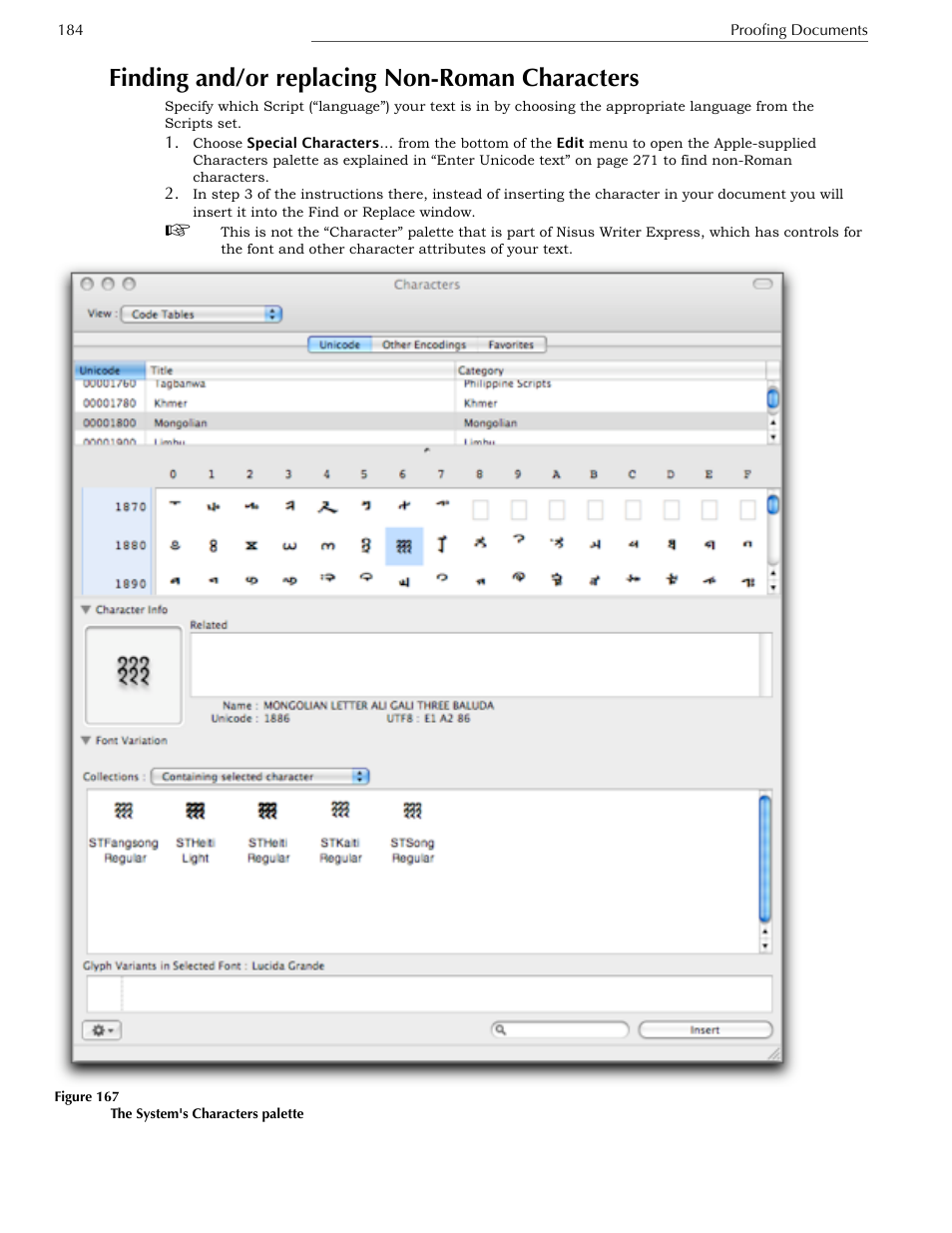Viewport: 952px width, 1233px height.
Task: Select glyph in row 1890 column A
Action: [557, 579]
